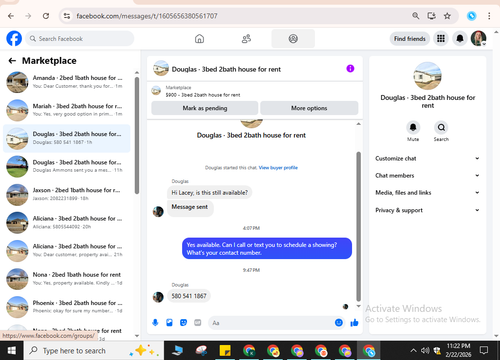500x360 pixels.
Task: Expand Chat members section
Action: pos(428,176)
